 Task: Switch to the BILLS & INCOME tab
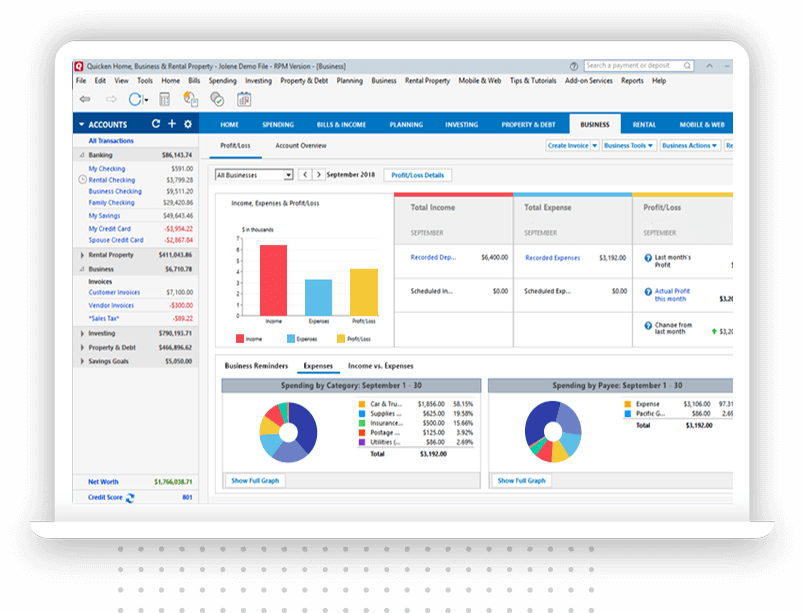tap(341, 125)
